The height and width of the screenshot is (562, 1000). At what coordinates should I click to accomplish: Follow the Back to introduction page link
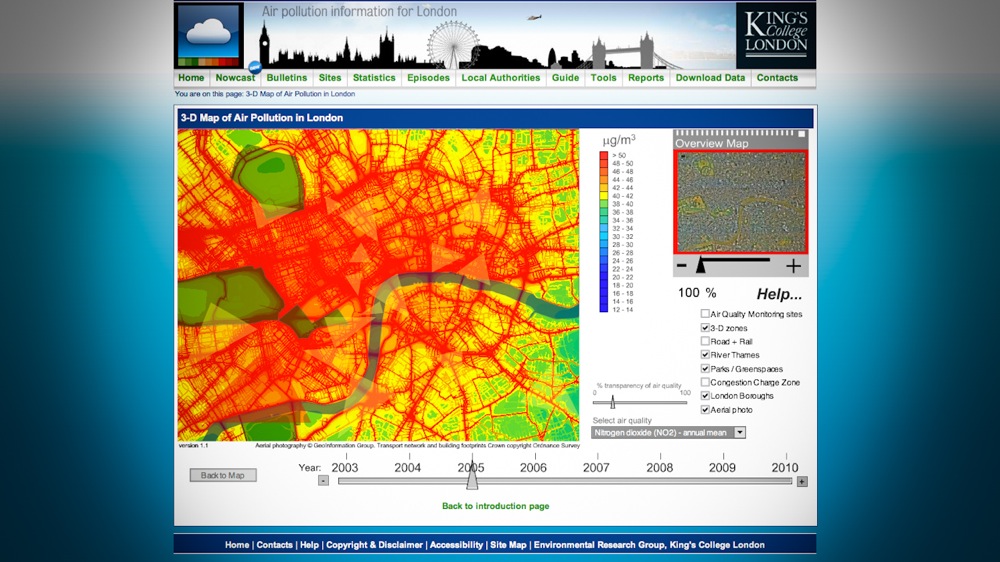(x=495, y=506)
